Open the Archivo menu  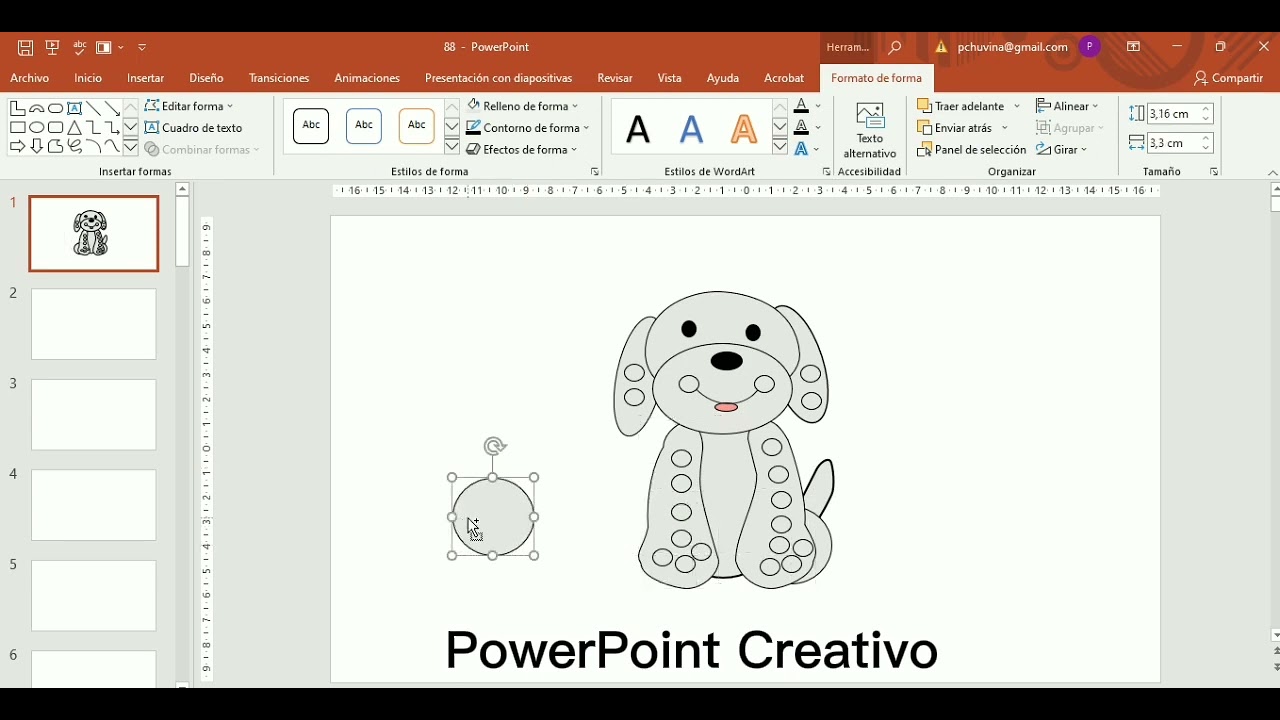tap(30, 78)
